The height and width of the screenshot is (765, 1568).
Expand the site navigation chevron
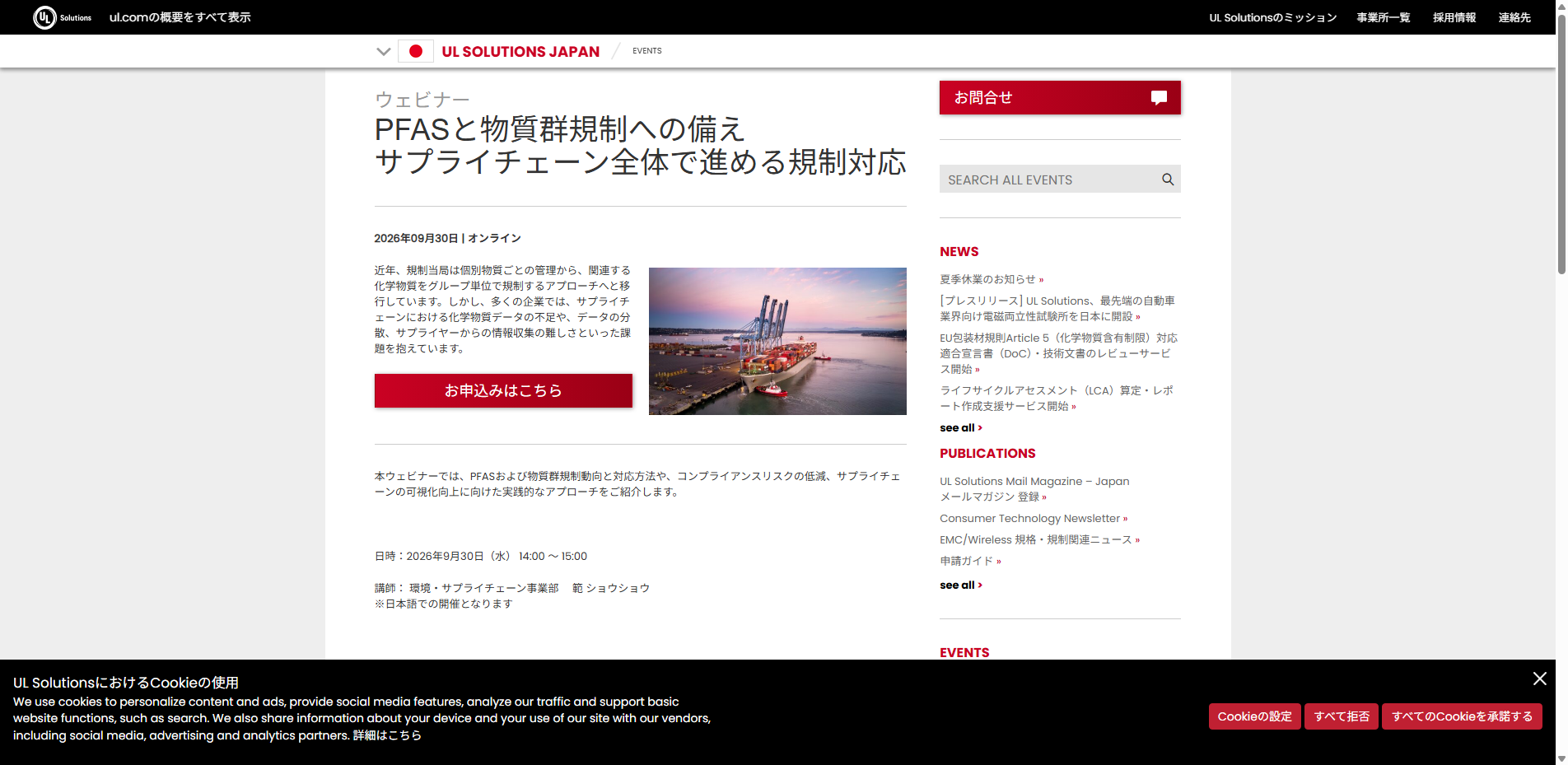pos(383,51)
